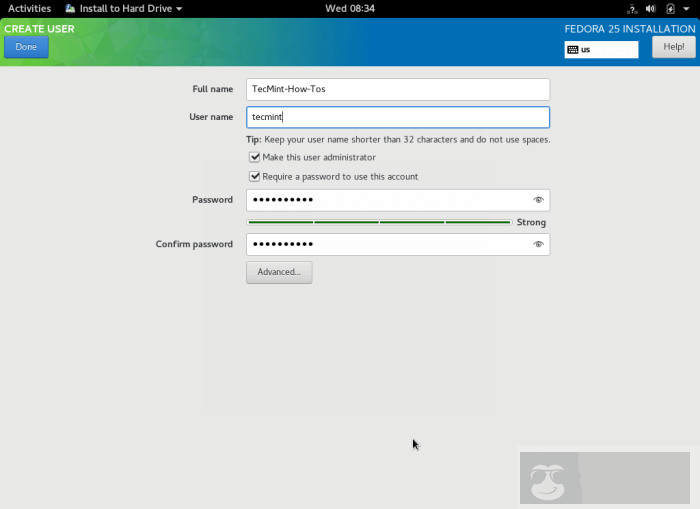Click the battery power icon

tap(670, 8)
